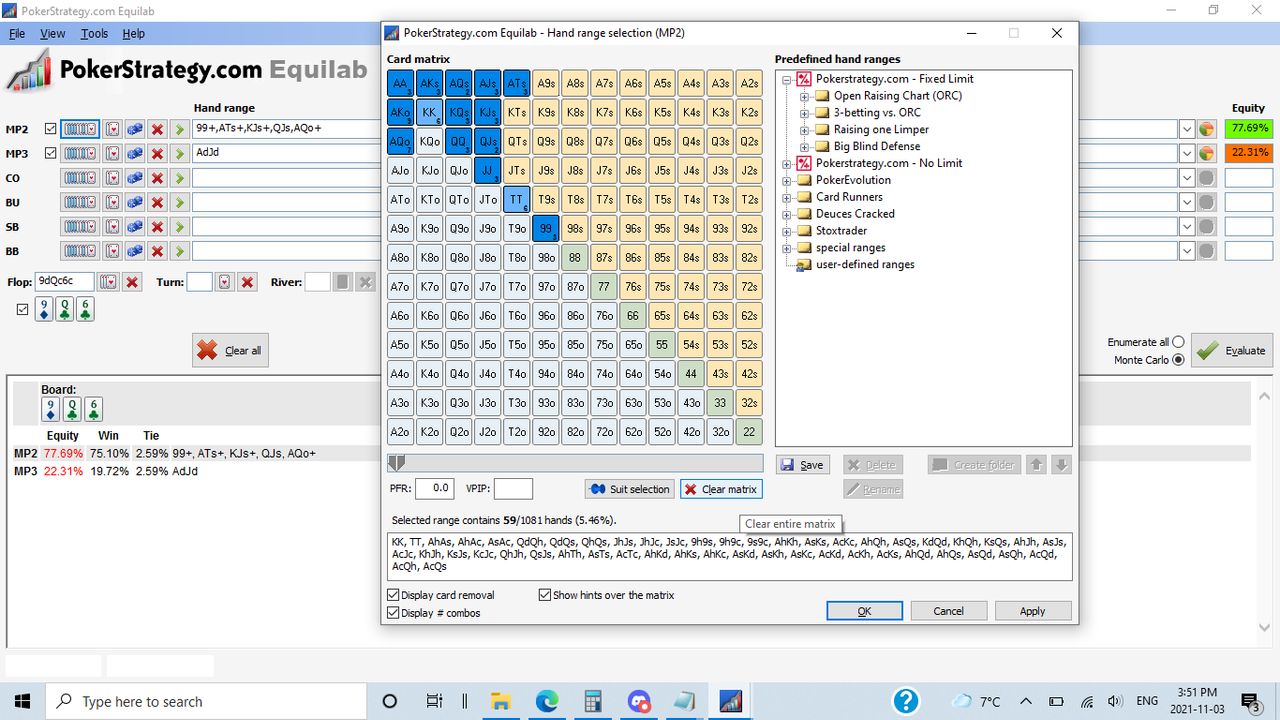Open the CO hand range dropdown arrow
Image resolution: width=1280 pixels, height=720 pixels.
1186,178
